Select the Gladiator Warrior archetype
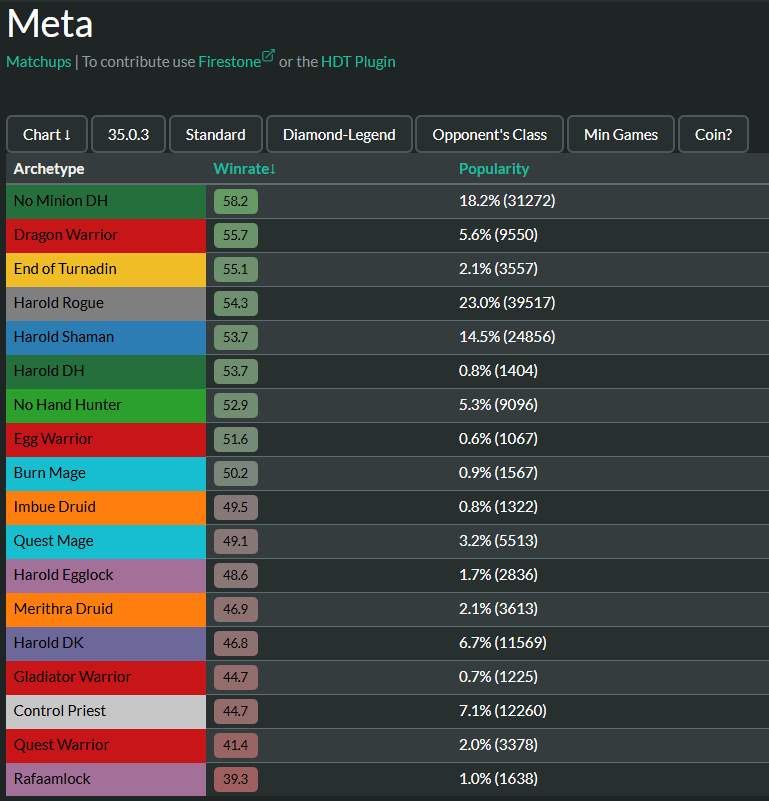Screen dimensions: 769x801 (106, 677)
